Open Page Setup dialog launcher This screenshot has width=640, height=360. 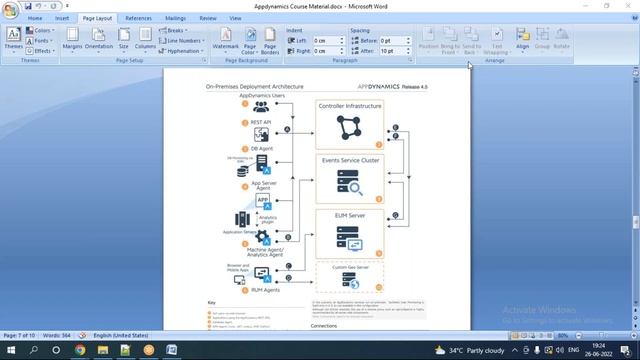coord(204,60)
